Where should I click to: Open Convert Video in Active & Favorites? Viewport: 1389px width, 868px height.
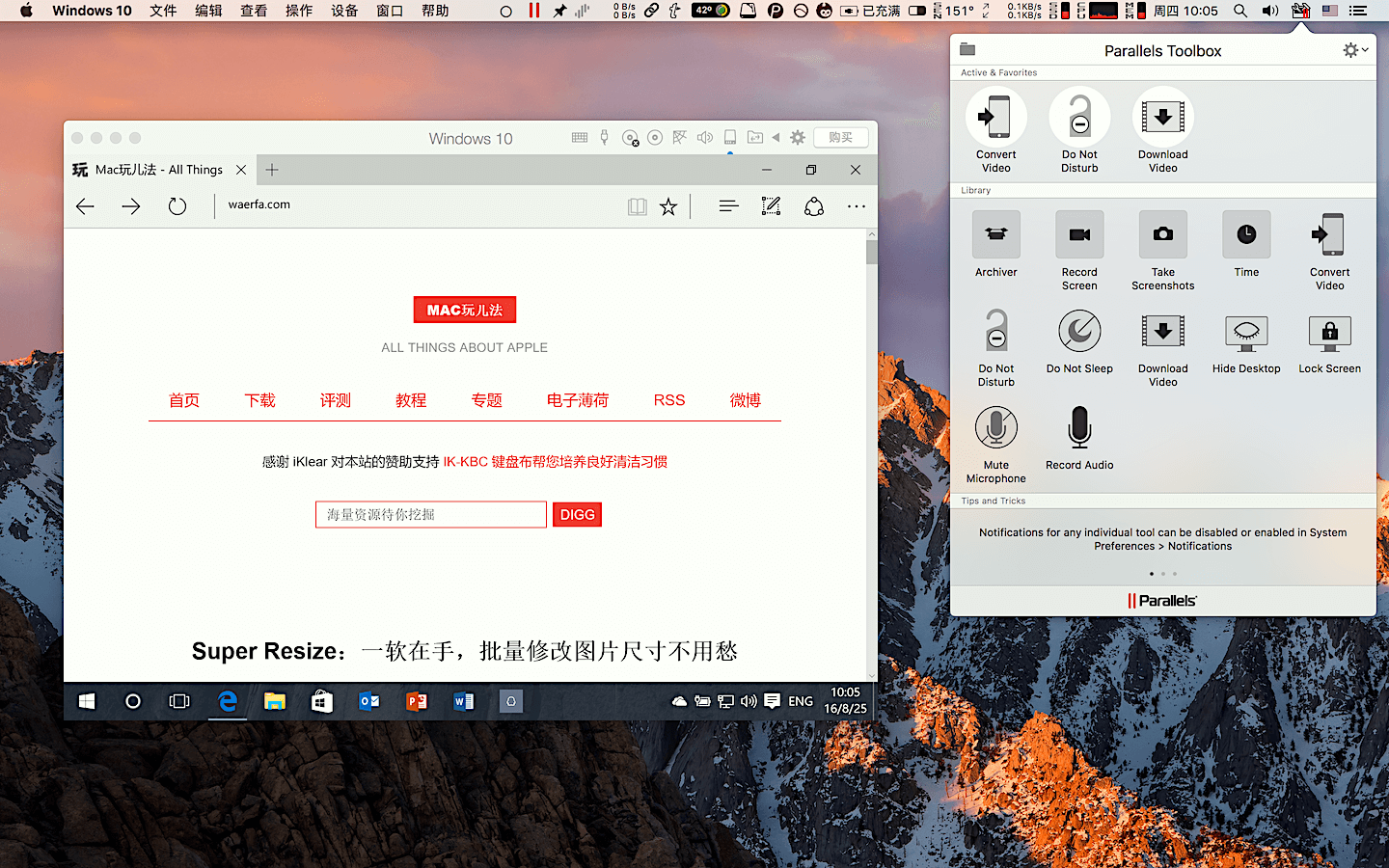tap(995, 130)
